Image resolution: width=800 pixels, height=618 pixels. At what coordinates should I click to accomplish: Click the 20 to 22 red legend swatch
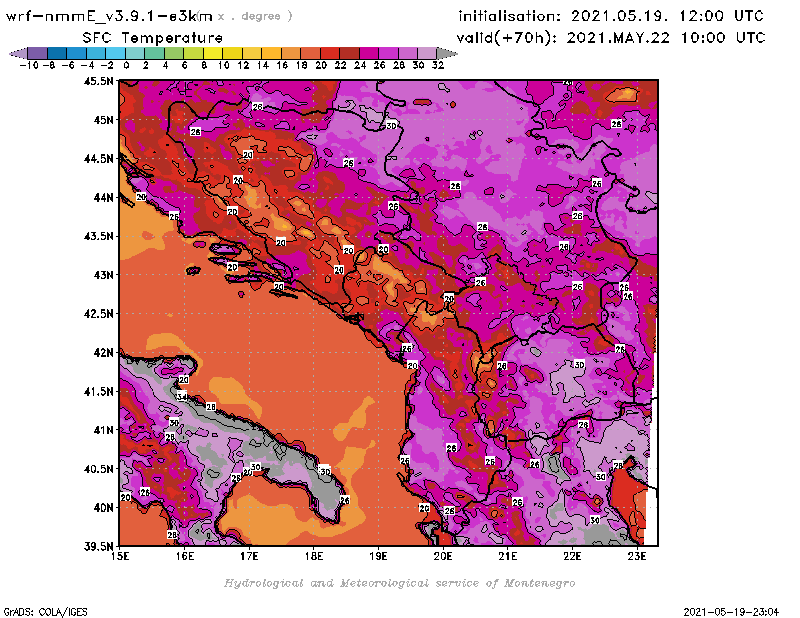pyautogui.click(x=329, y=53)
